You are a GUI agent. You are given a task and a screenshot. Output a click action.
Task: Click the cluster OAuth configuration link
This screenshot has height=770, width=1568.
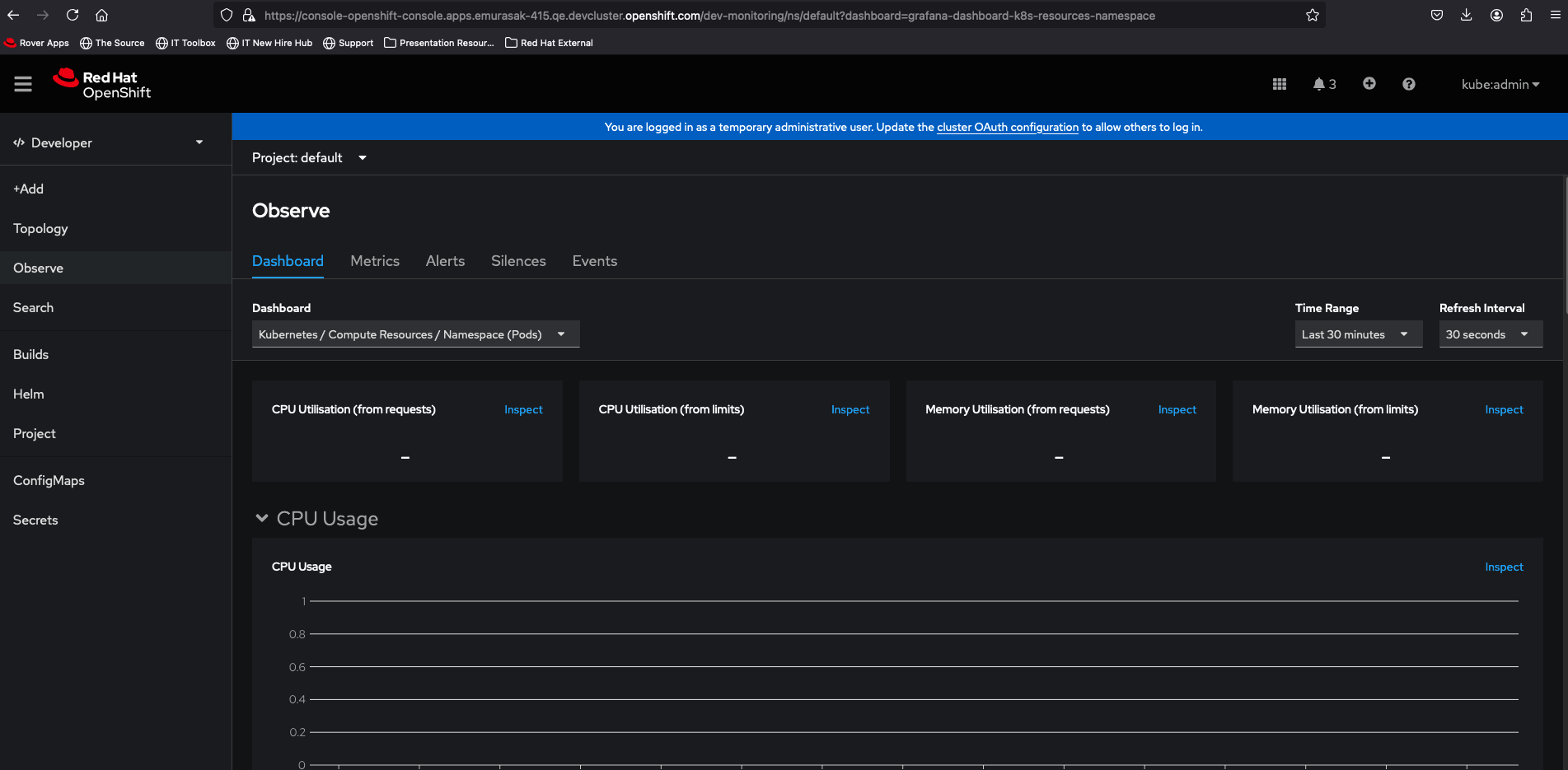[x=1007, y=127]
